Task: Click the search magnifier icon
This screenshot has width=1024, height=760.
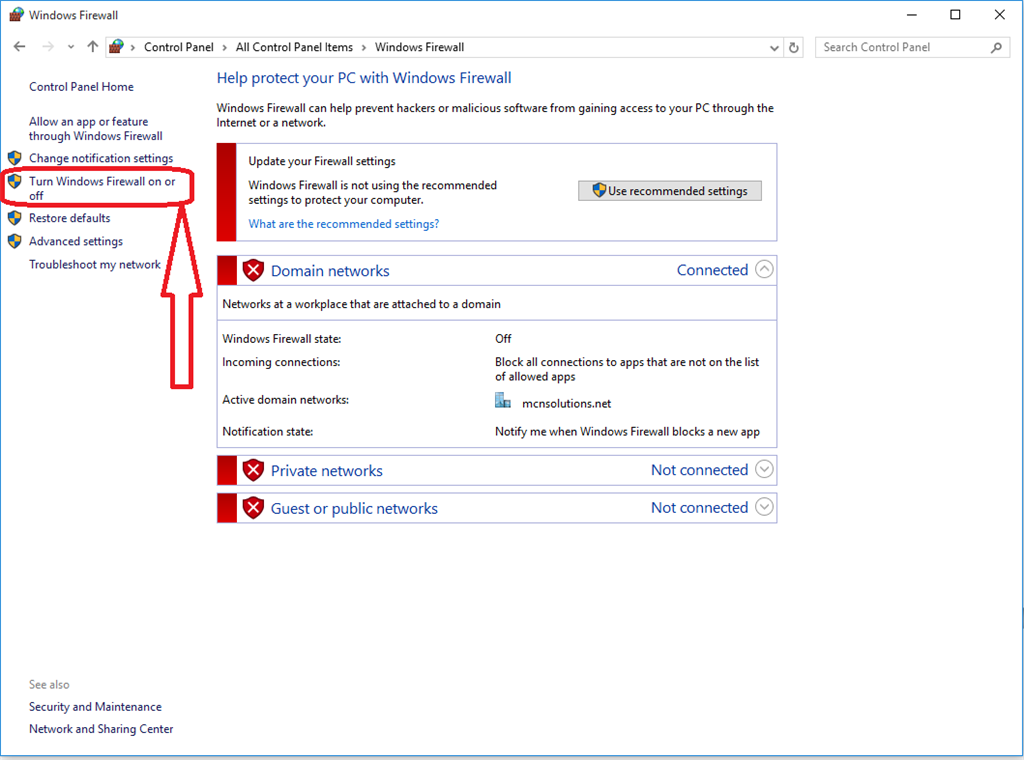Action: tap(996, 47)
